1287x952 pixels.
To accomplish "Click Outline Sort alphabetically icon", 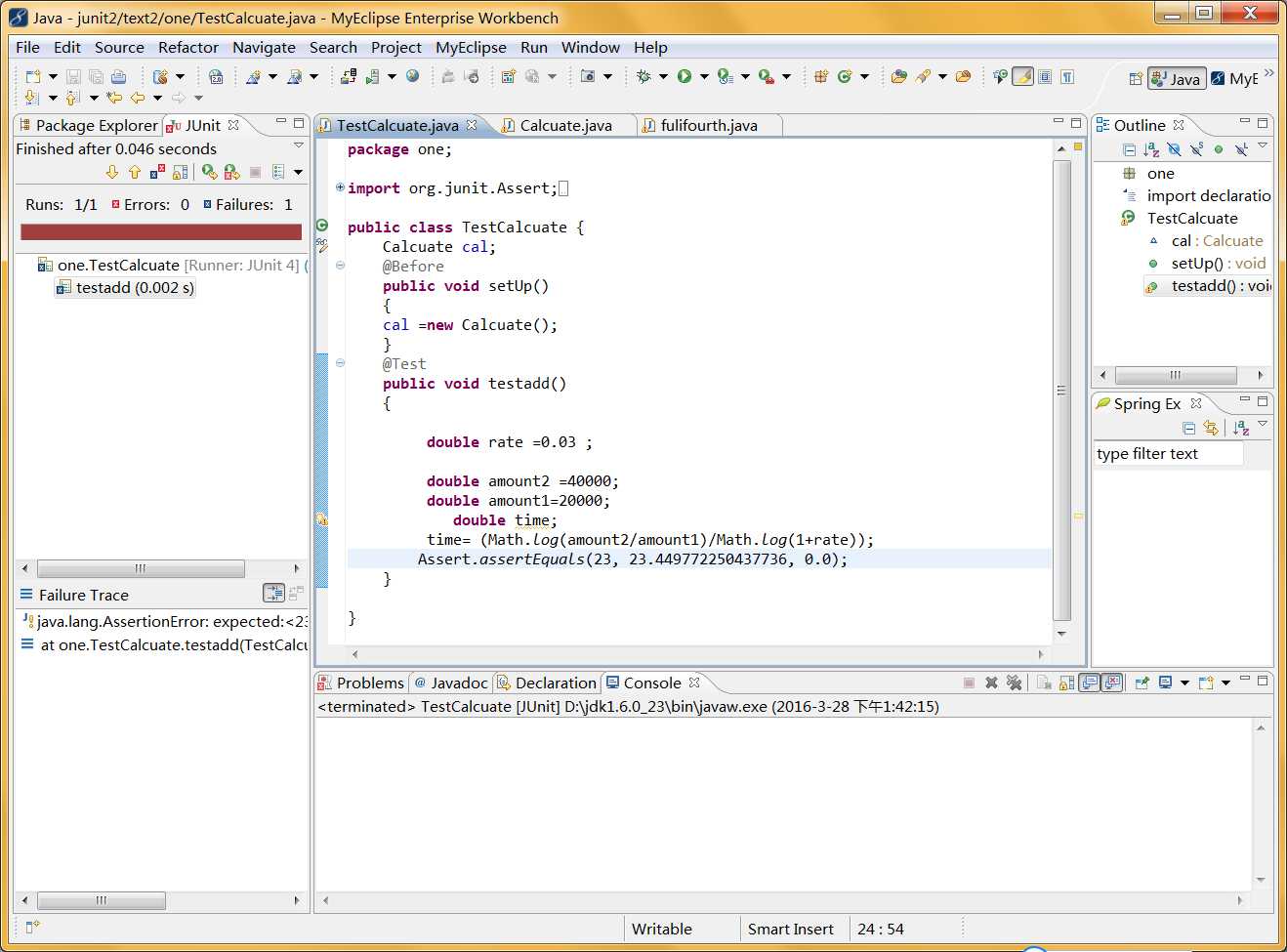I will [1151, 149].
